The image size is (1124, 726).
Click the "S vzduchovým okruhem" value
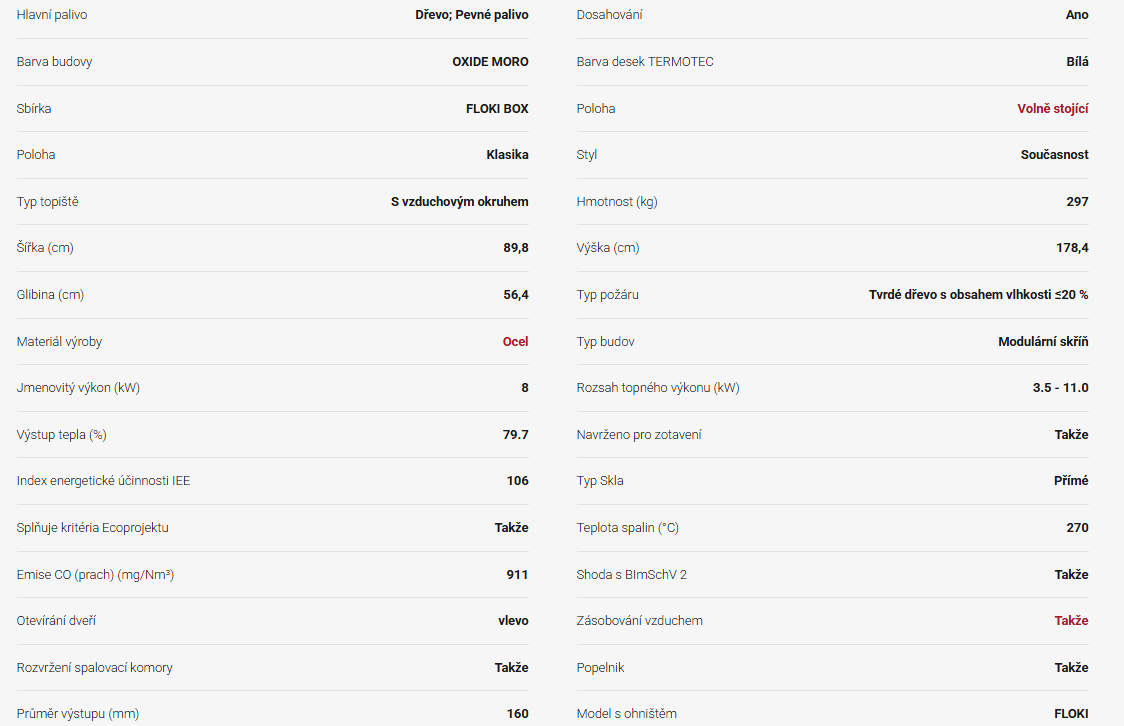pyautogui.click(x=459, y=201)
